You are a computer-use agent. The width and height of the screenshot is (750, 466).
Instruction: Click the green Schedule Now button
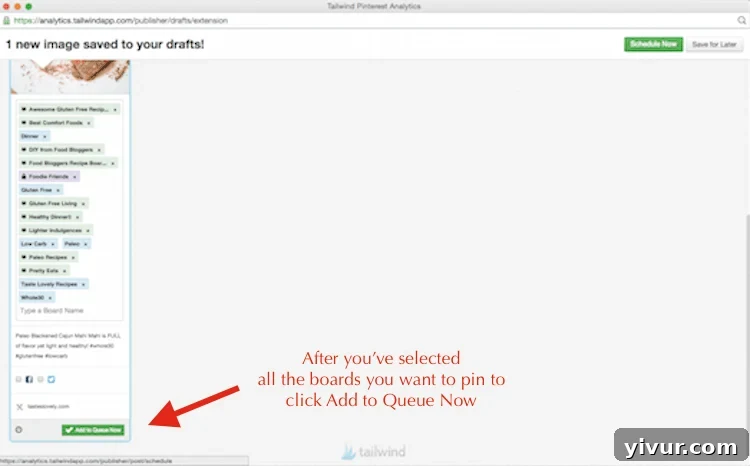coord(653,44)
